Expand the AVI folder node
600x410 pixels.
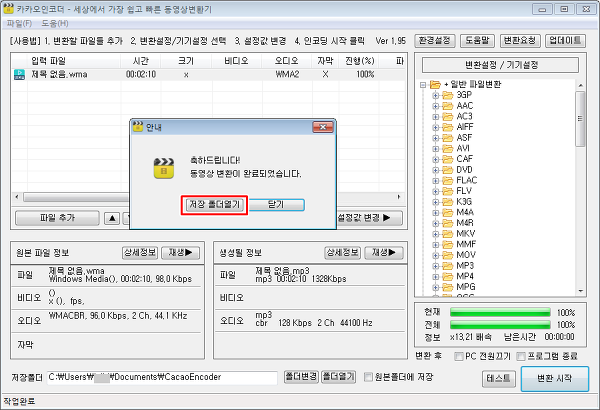435,149
